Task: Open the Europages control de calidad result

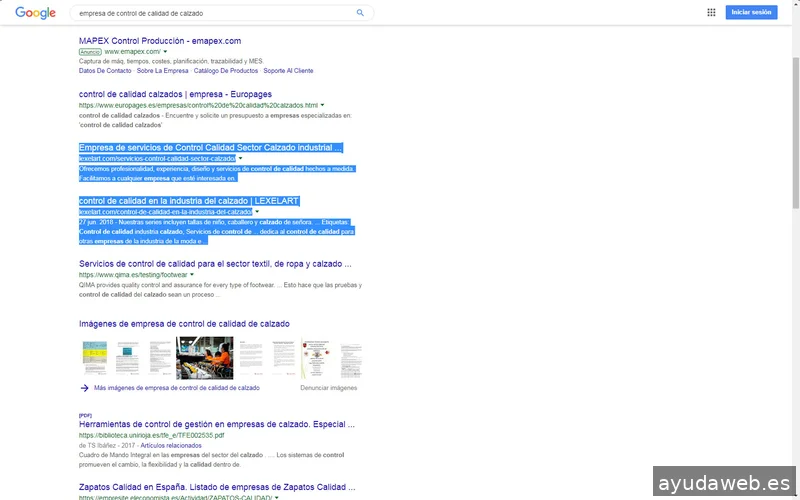Action: pyautogui.click(x=175, y=95)
